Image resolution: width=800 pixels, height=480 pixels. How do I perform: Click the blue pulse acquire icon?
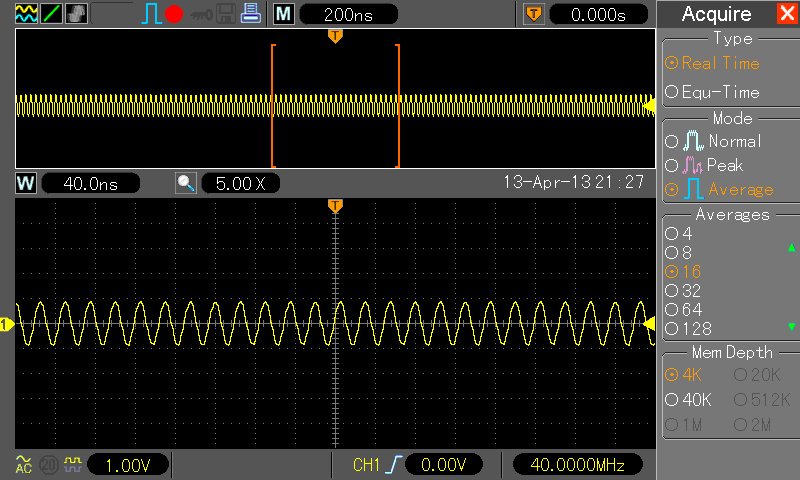coord(151,14)
